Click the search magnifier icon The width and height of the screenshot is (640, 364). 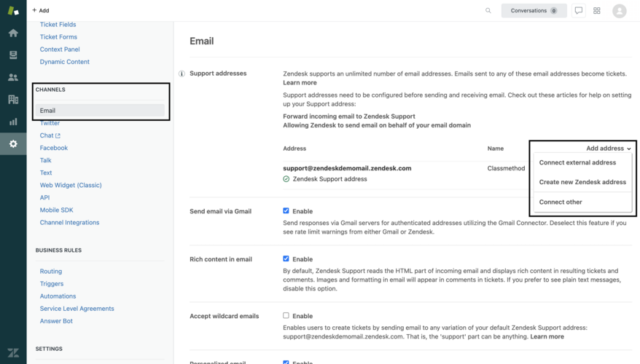pos(488,11)
